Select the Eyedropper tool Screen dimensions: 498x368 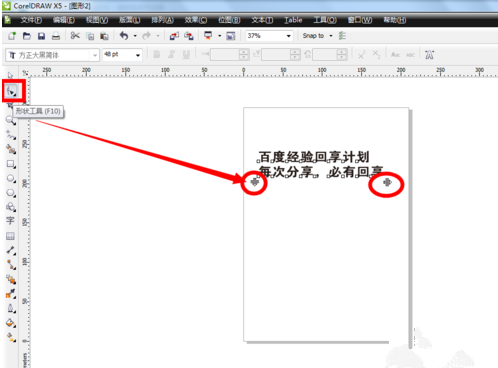pyautogui.click(x=11, y=294)
